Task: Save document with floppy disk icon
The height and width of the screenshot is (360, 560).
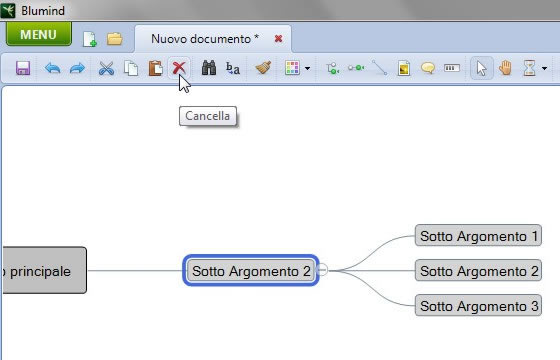Action: point(23,68)
